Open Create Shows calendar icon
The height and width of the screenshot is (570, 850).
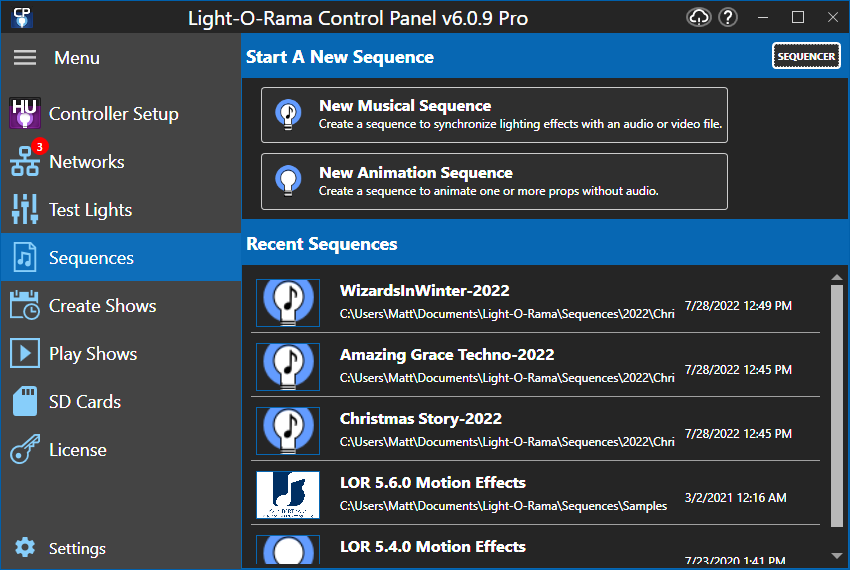pyautogui.click(x=24, y=305)
